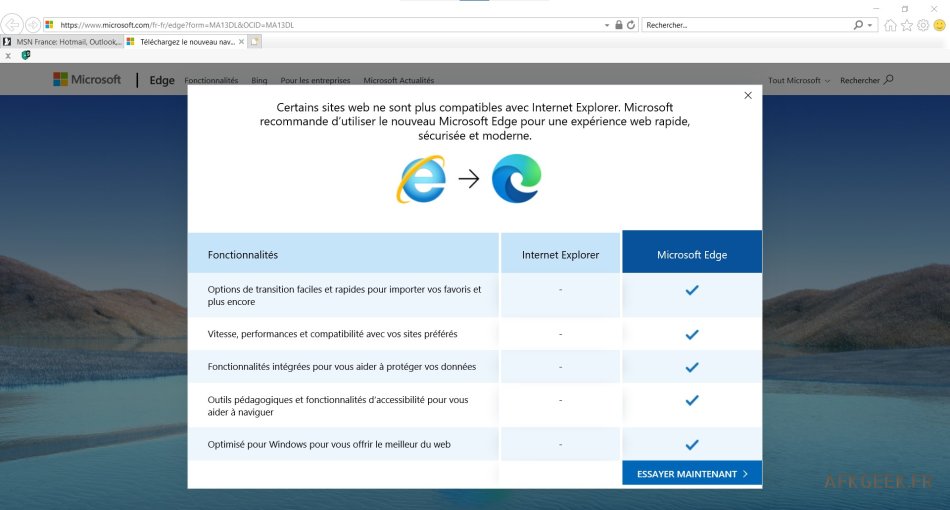Click the Rechercher search link in page header
The width and height of the screenshot is (950, 510).
pos(866,80)
